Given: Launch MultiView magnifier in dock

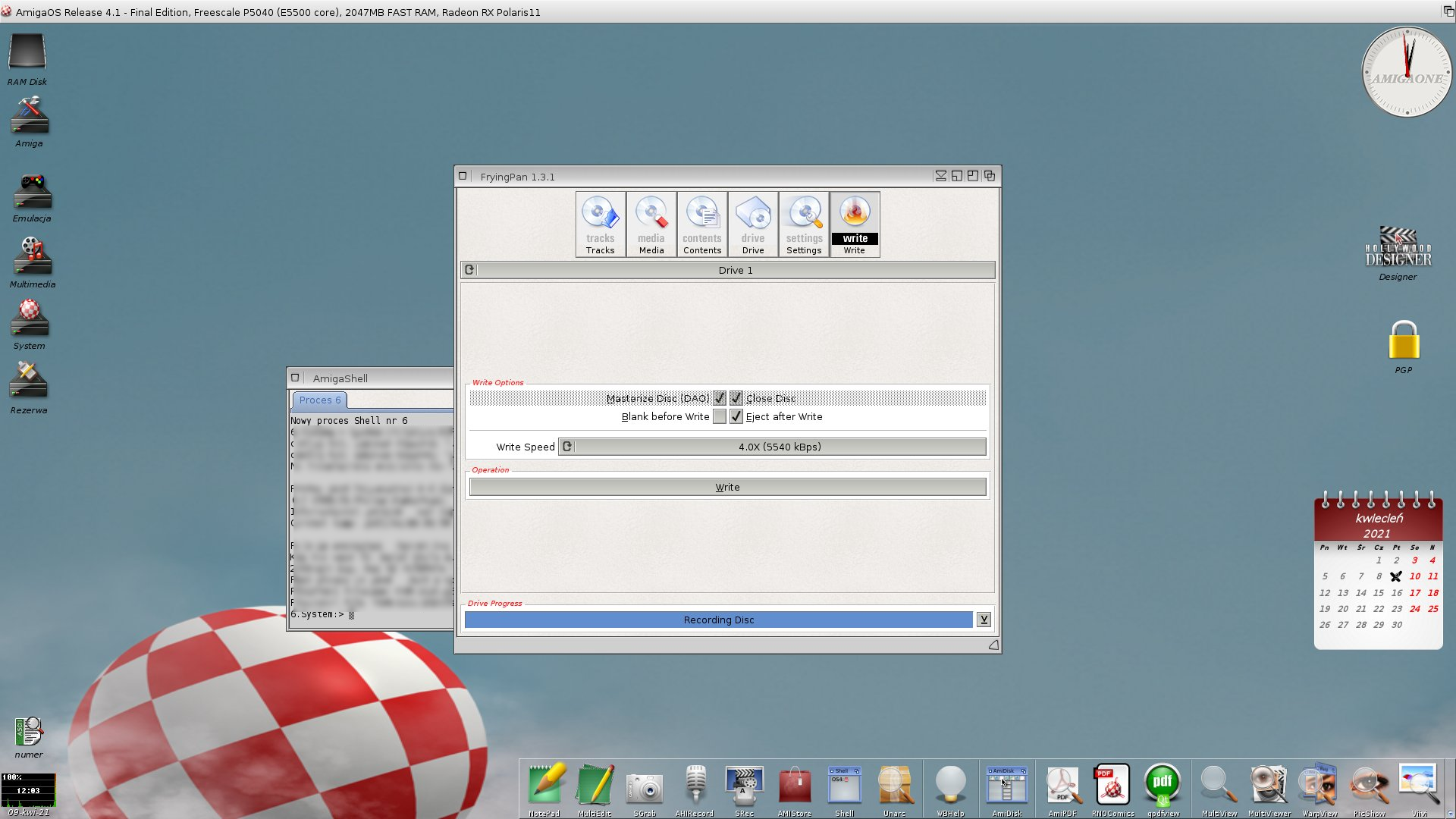Looking at the screenshot, I should coord(1219,789).
